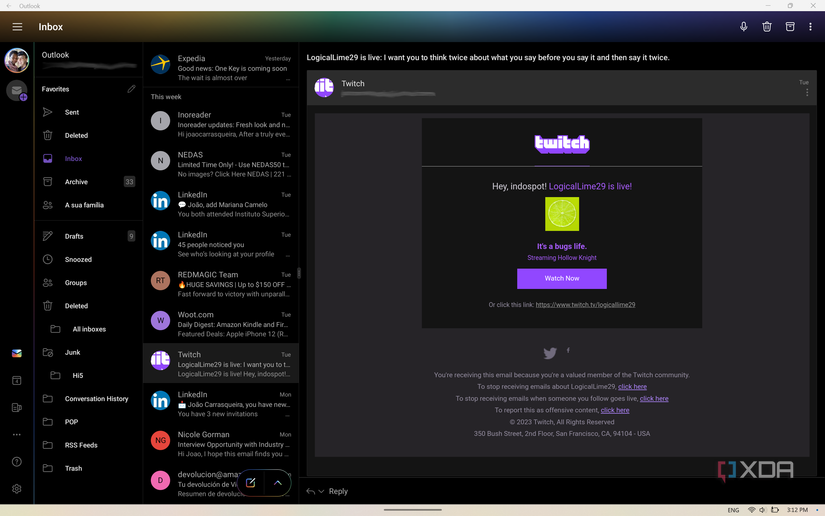This screenshot has height=516, width=825.
Task: Click here to stop LogicalLime29 emails
Action: tap(632, 387)
